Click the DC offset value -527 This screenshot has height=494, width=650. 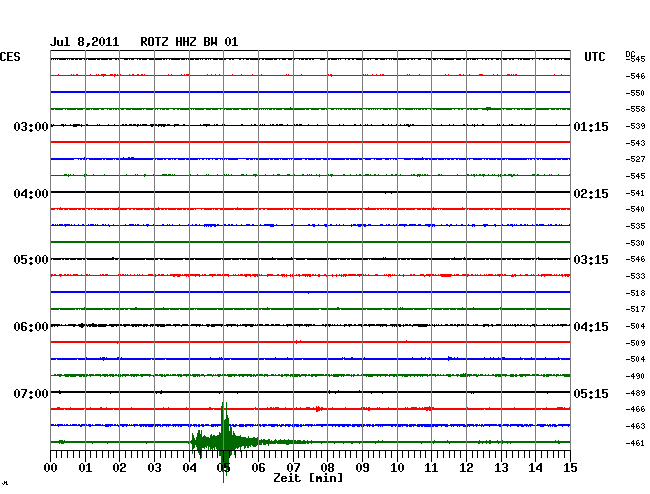pos(635,159)
